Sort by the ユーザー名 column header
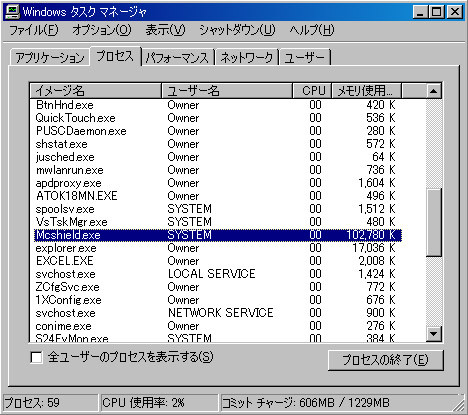This screenshot has width=468, height=415. pyautogui.click(x=227, y=91)
